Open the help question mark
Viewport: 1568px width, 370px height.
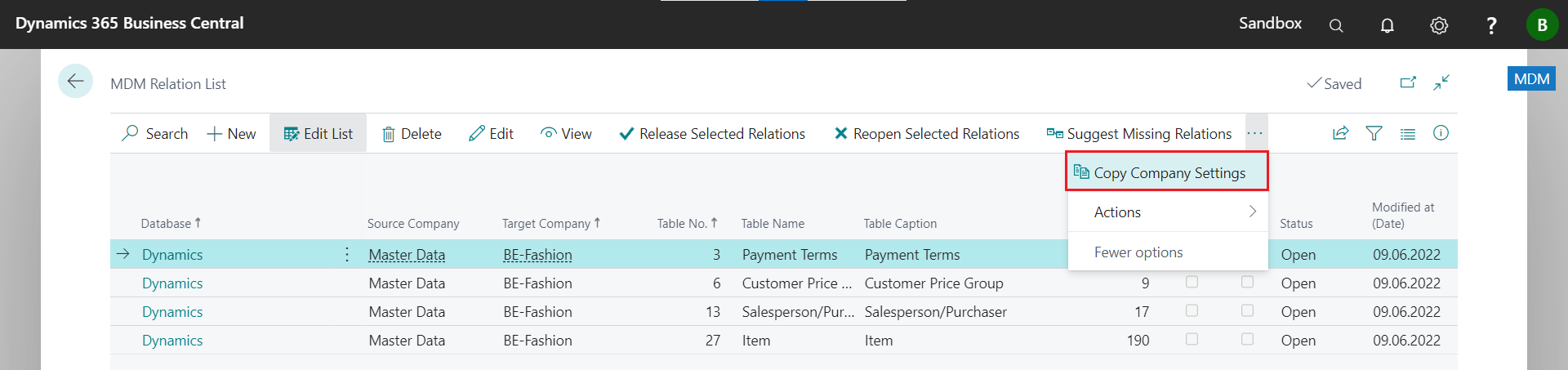tap(1491, 25)
